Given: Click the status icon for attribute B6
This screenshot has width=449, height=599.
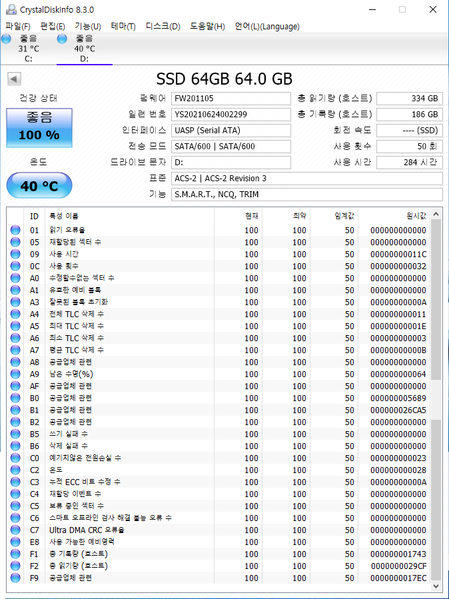Looking at the screenshot, I should (15, 446).
